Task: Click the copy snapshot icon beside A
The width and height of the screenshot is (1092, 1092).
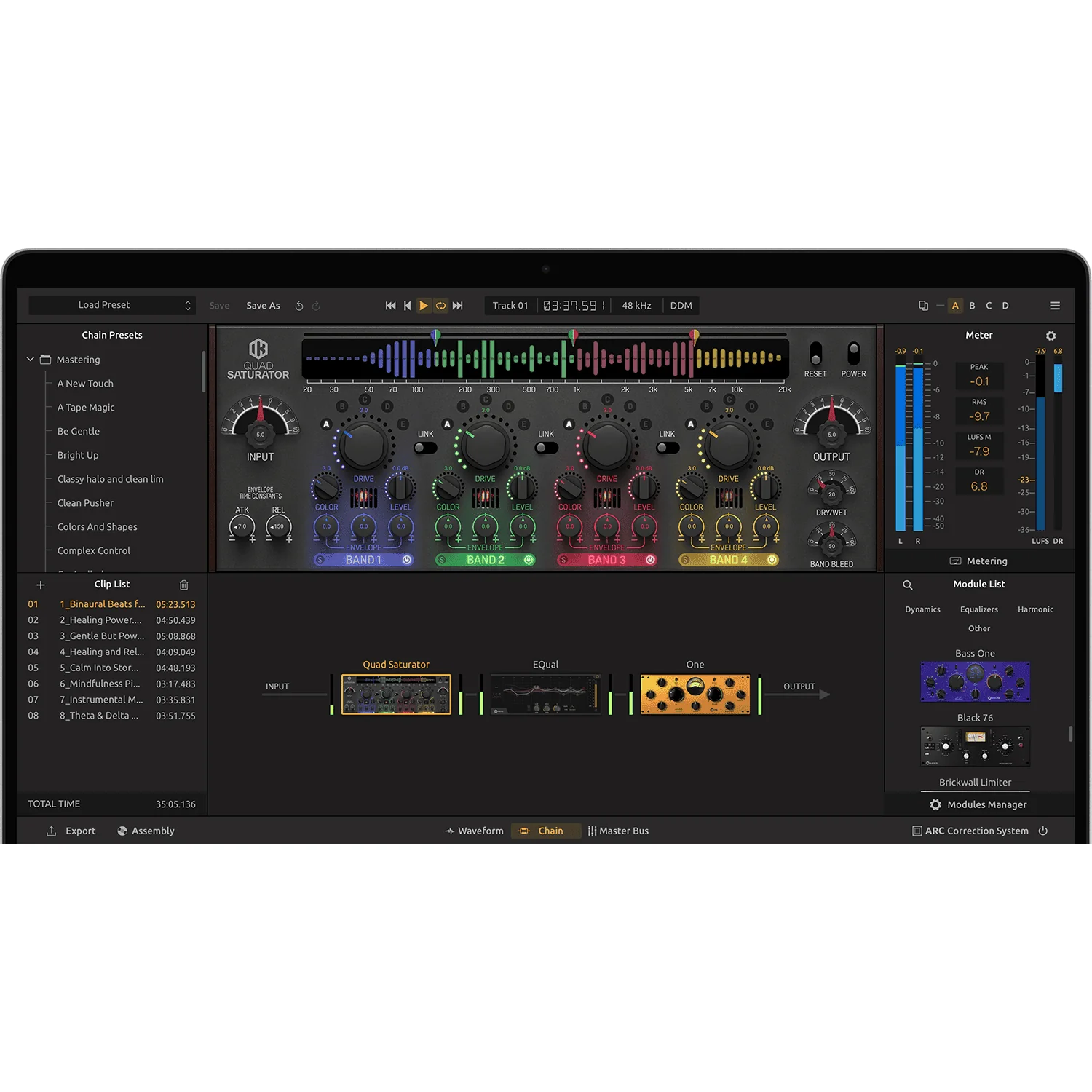Action: 923,306
